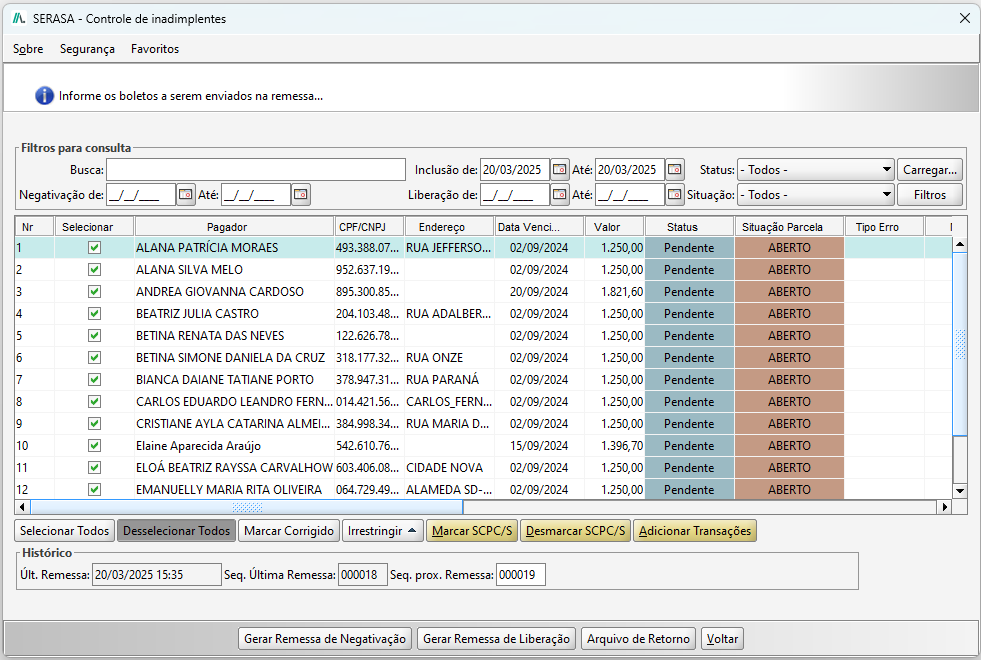Open the Segurança menu

pos(87,49)
